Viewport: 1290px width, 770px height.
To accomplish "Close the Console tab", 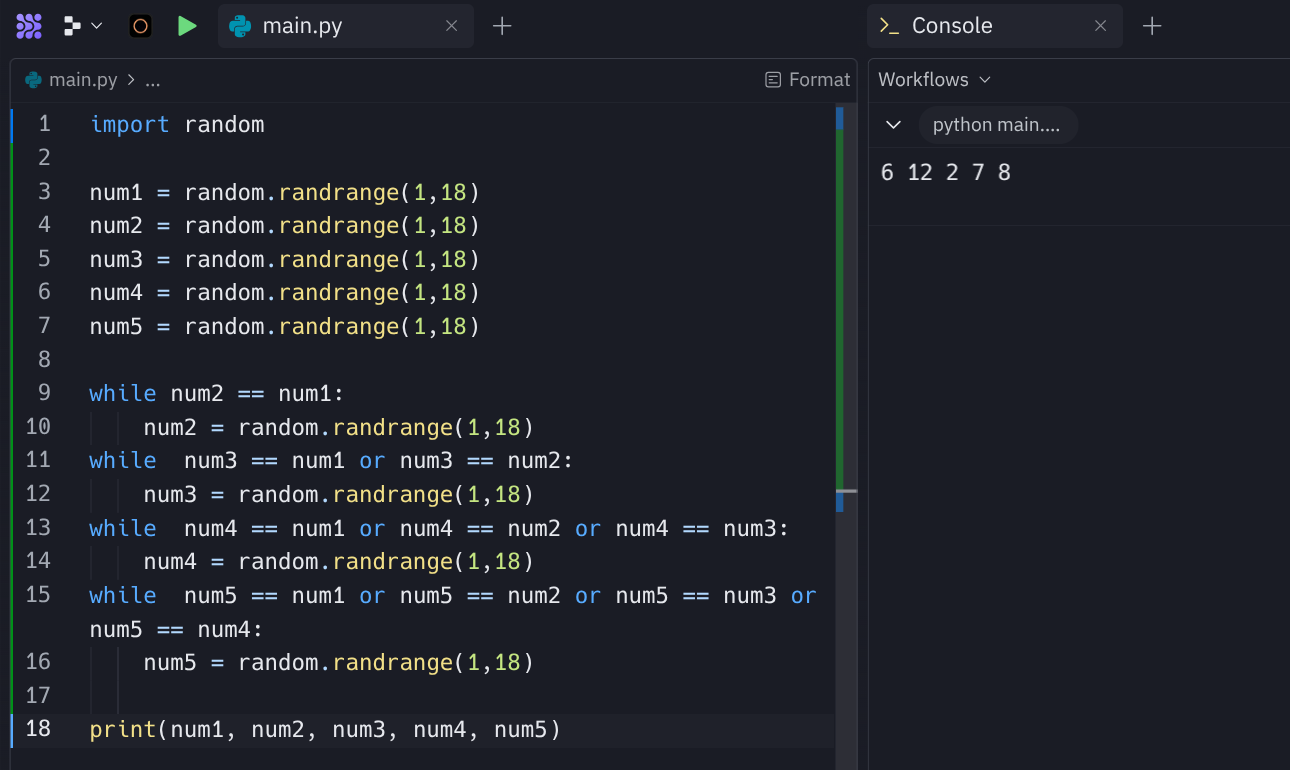I will coord(1100,26).
